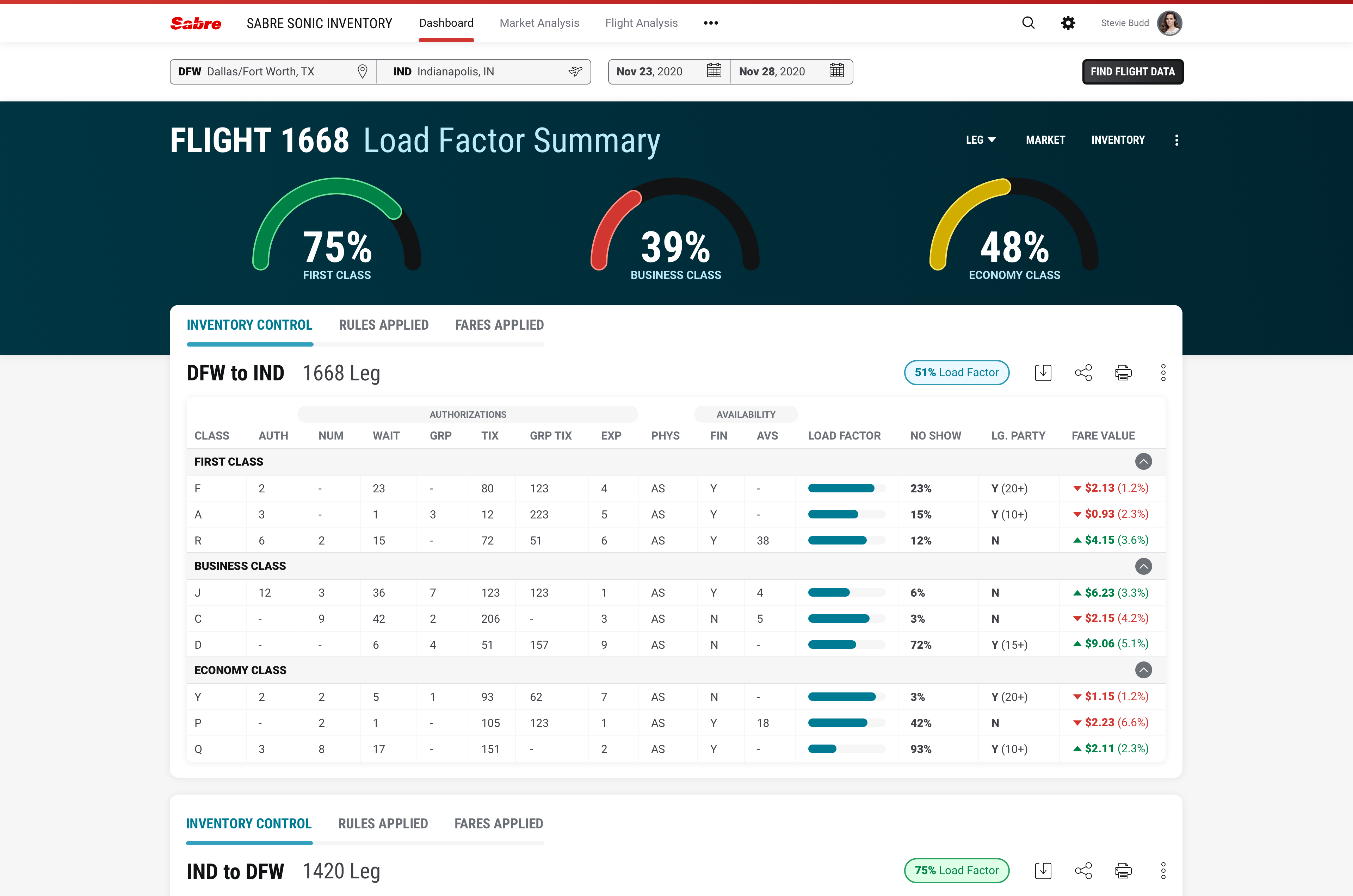
Task: Collapse the FIRST CLASS section
Action: pyautogui.click(x=1143, y=462)
